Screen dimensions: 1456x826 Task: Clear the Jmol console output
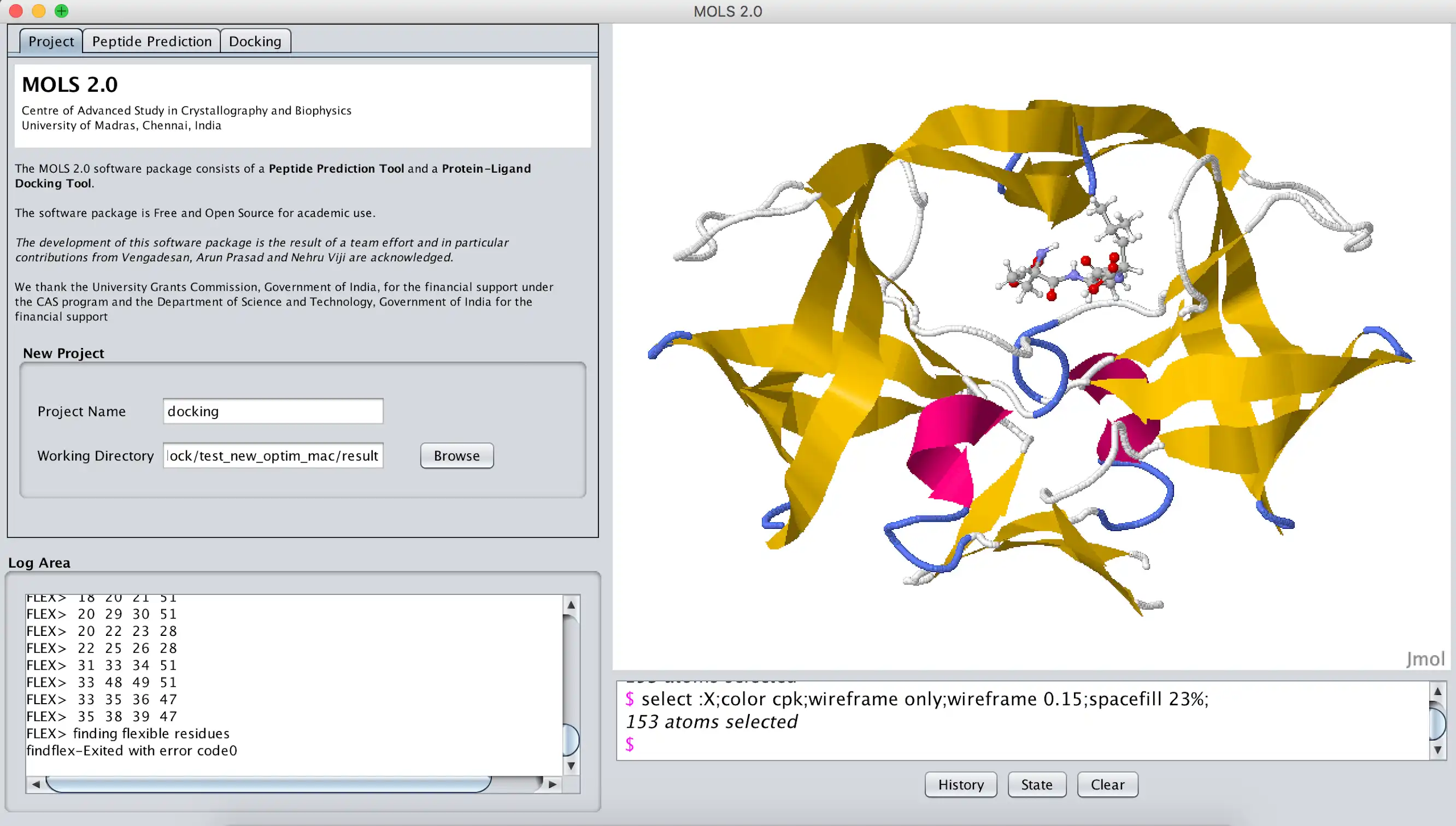coord(1108,784)
